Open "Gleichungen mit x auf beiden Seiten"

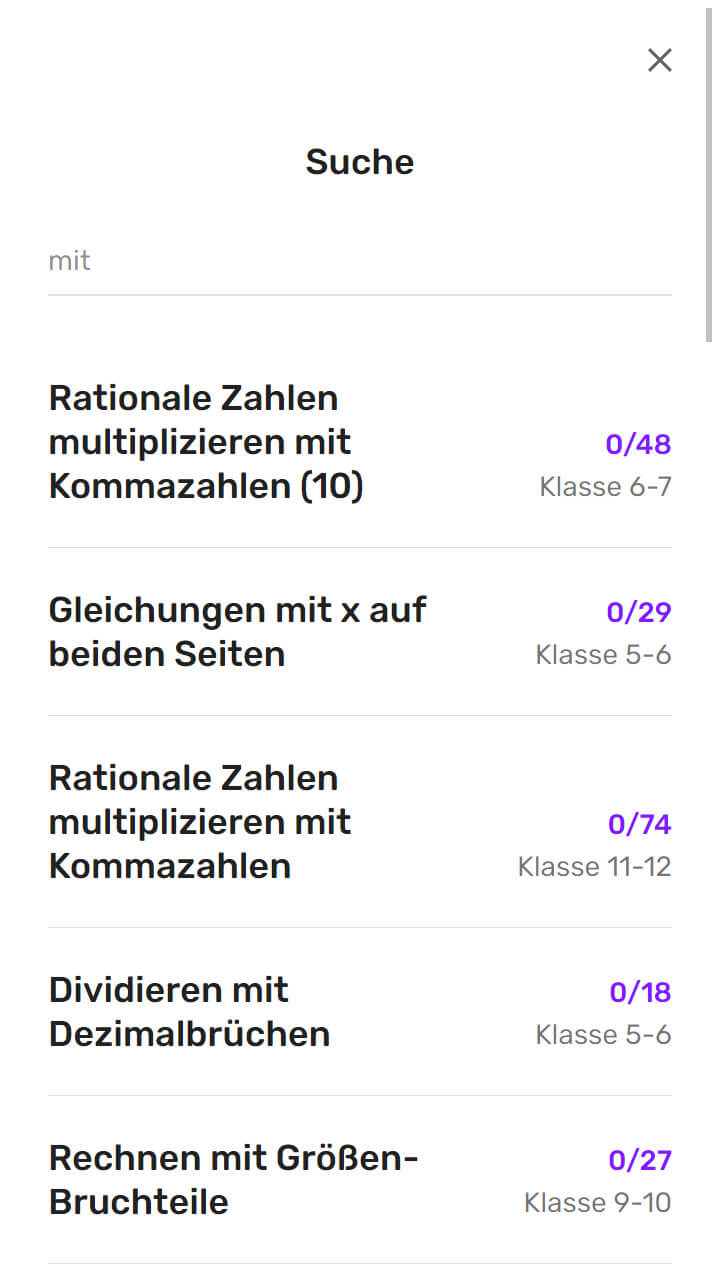(237, 631)
